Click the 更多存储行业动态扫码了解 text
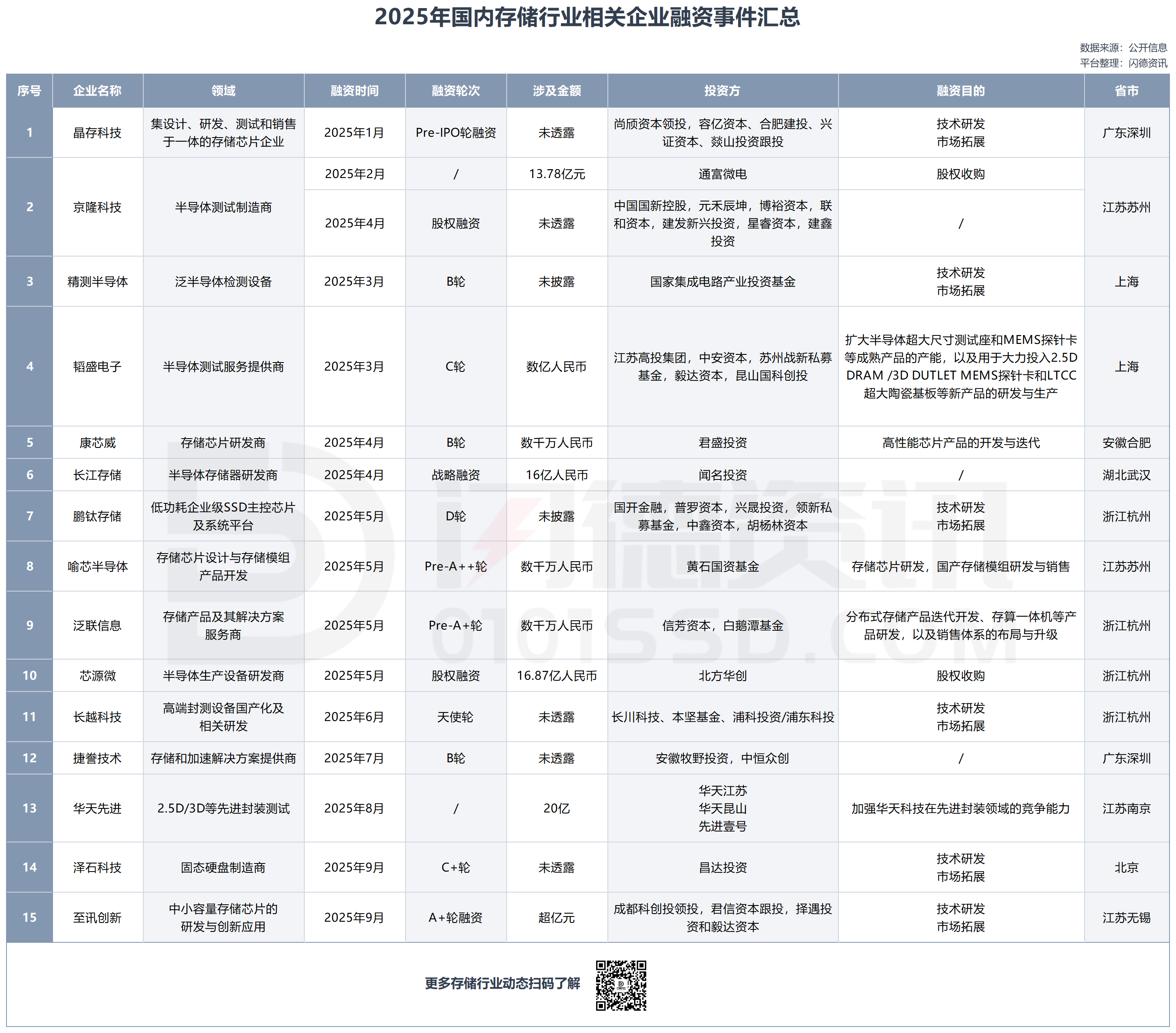The image size is (1176, 1033). point(502,984)
